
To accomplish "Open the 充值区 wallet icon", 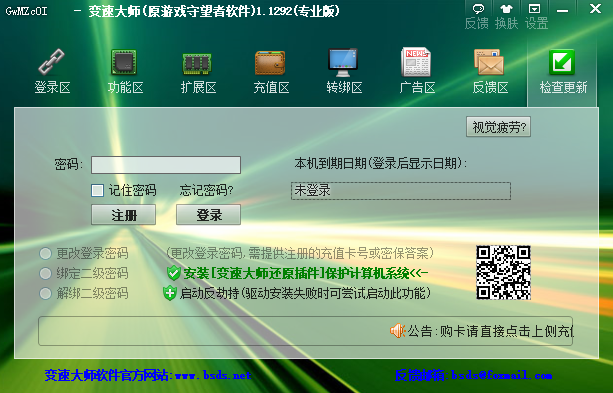I will tap(270, 63).
